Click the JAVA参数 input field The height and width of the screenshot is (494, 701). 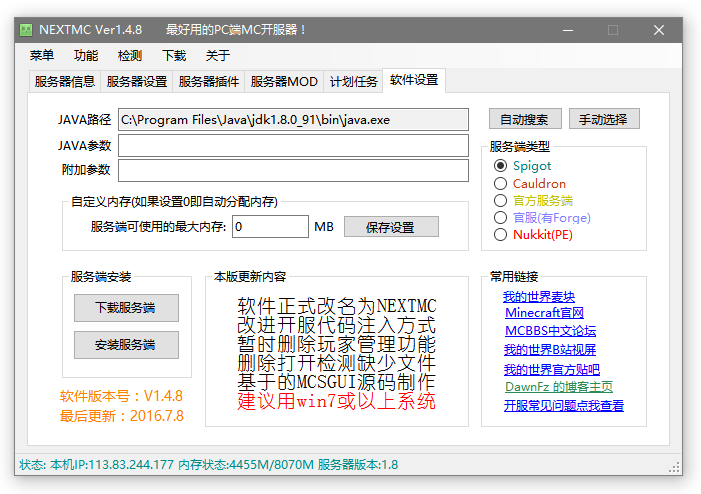tap(293, 145)
